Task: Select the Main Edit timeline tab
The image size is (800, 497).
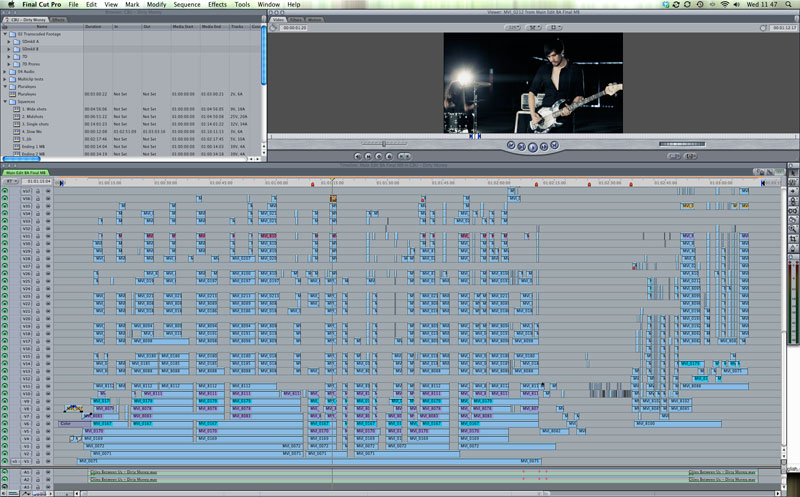Action: (26, 173)
